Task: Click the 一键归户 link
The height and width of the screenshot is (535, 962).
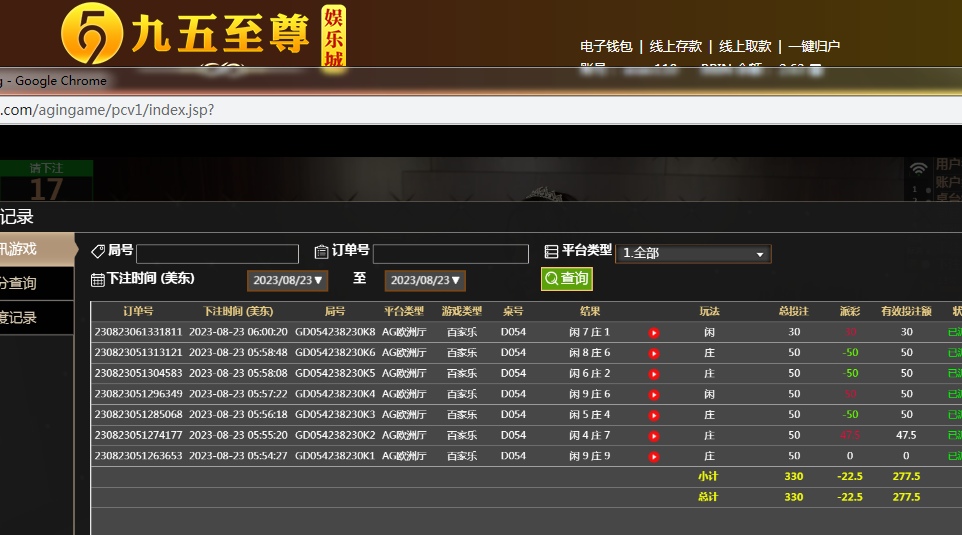Action: click(814, 46)
